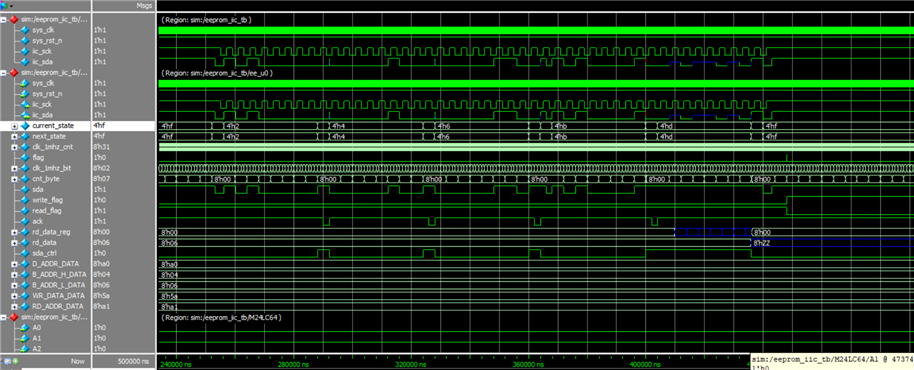Open the dropdown arrow beside the top-left icon
This screenshot has width=914, height=370.
pos(11,5)
